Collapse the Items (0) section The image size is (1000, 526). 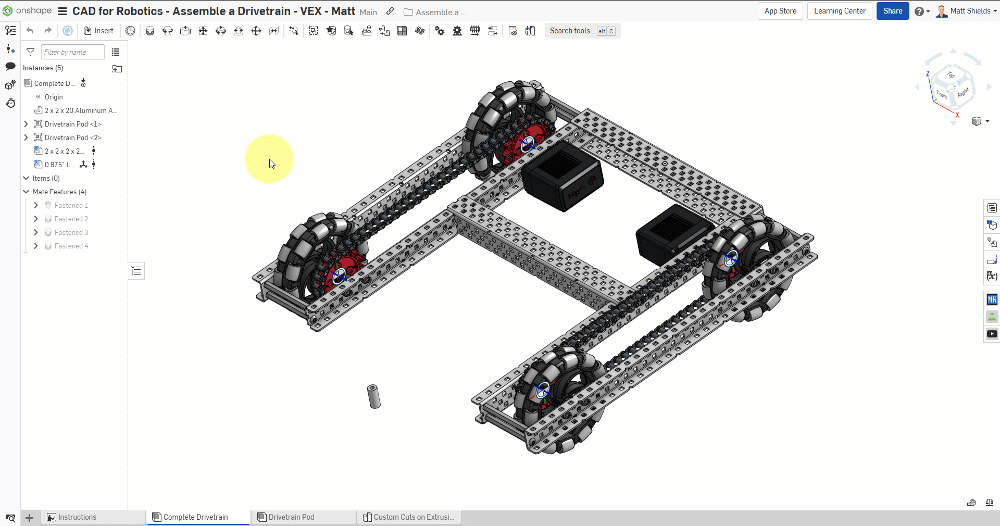tap(26, 178)
